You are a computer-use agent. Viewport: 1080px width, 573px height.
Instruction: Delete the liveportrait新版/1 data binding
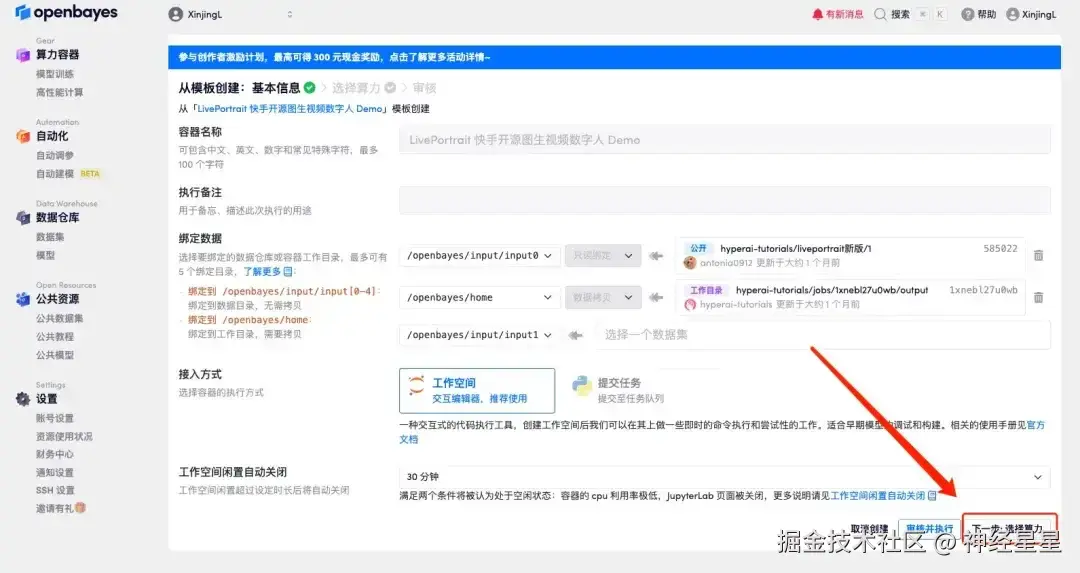coord(1038,255)
